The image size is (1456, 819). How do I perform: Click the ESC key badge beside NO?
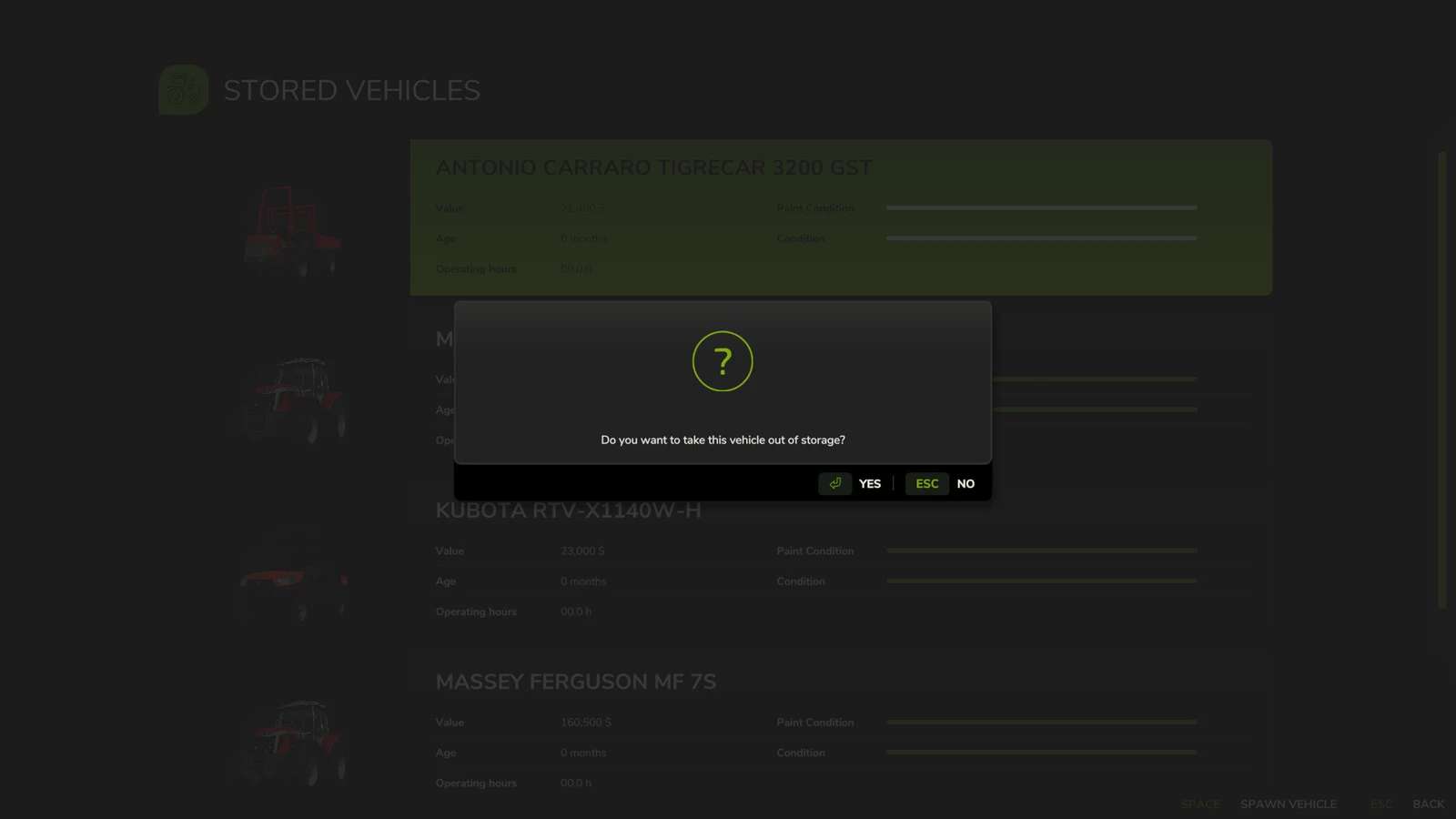click(926, 484)
